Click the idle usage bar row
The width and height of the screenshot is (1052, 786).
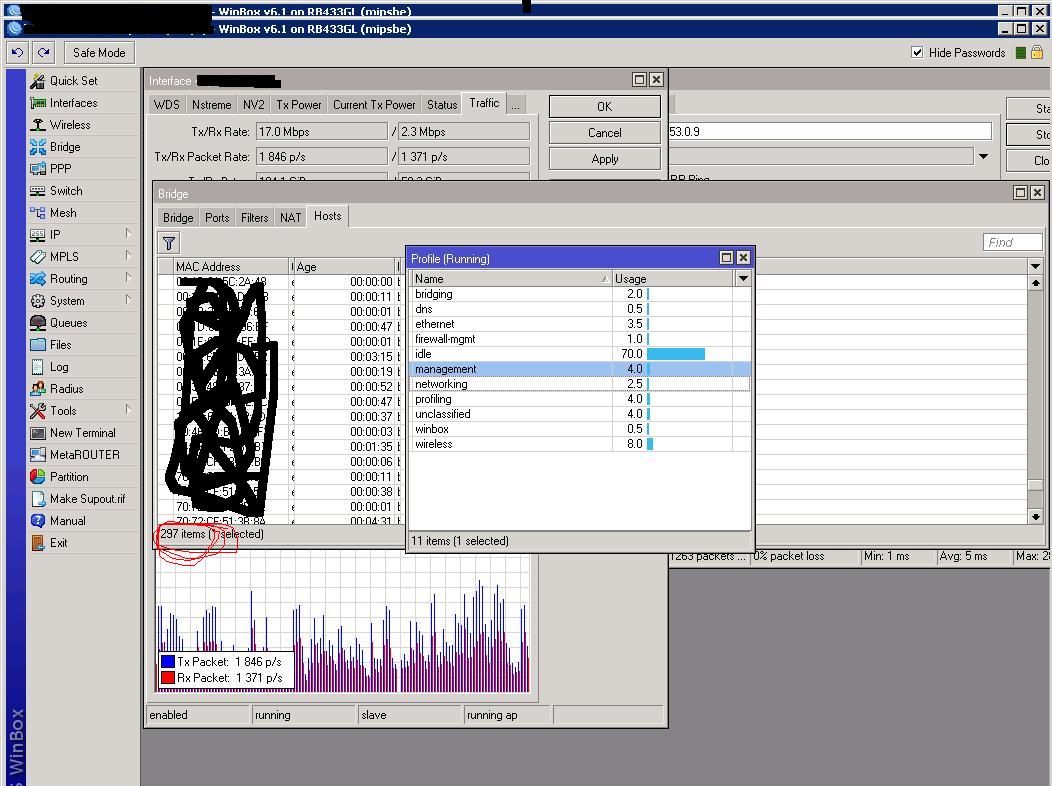pos(676,354)
